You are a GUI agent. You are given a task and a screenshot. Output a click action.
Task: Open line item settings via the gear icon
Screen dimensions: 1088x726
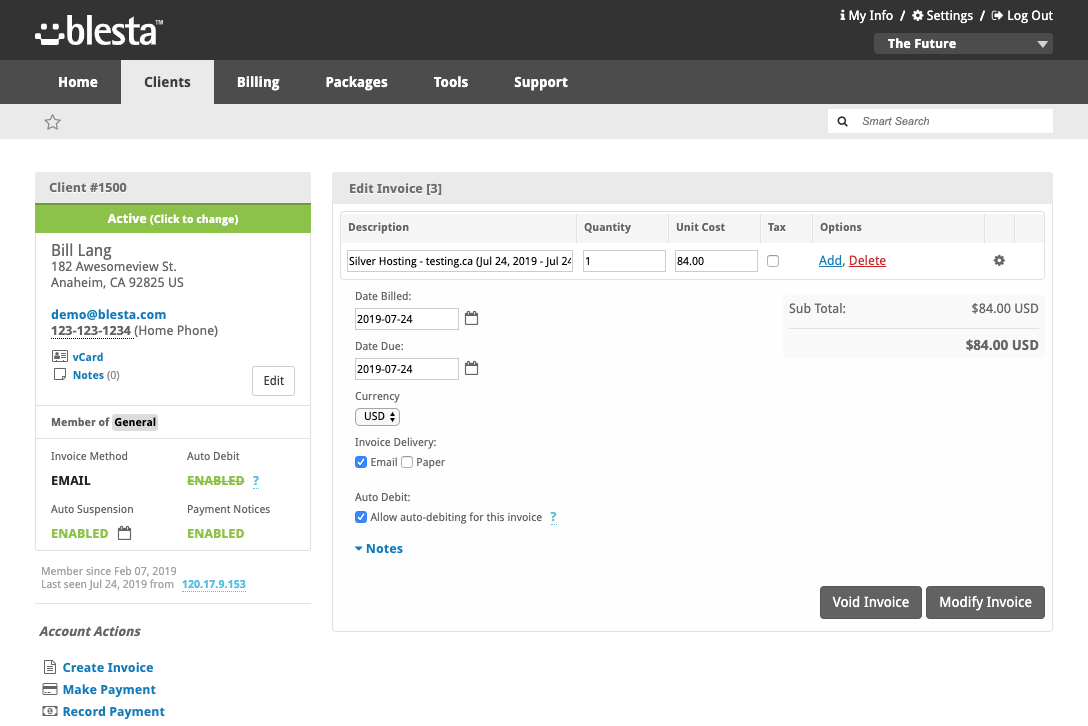tap(998, 260)
